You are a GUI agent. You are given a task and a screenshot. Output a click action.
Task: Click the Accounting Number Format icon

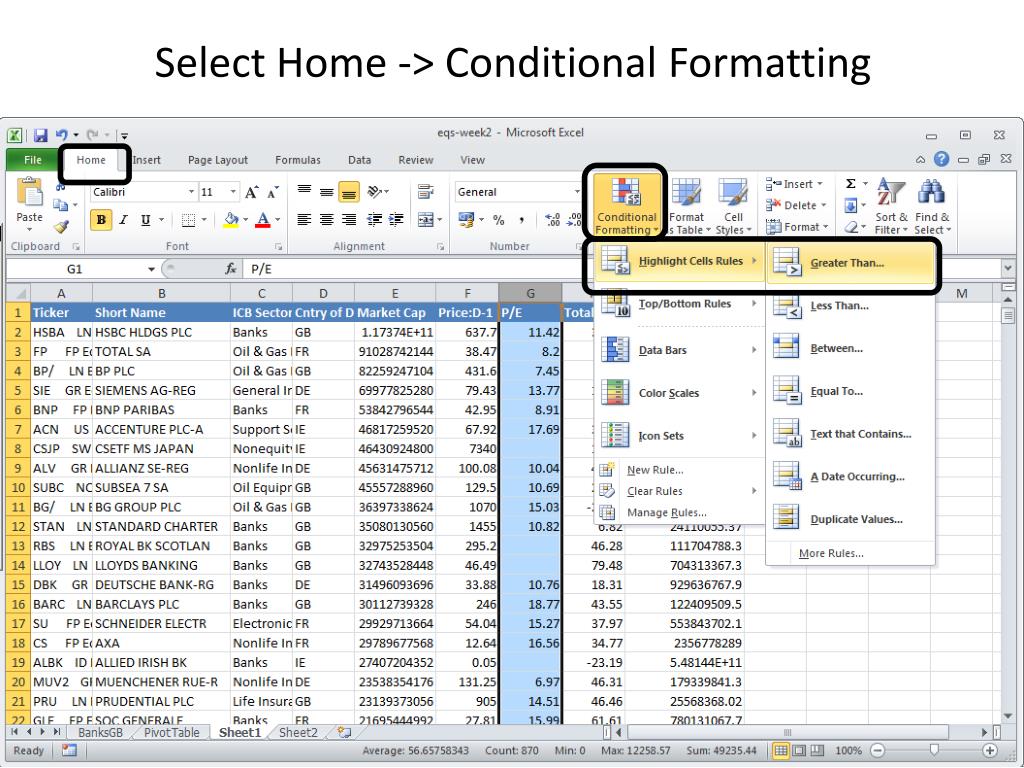point(466,219)
